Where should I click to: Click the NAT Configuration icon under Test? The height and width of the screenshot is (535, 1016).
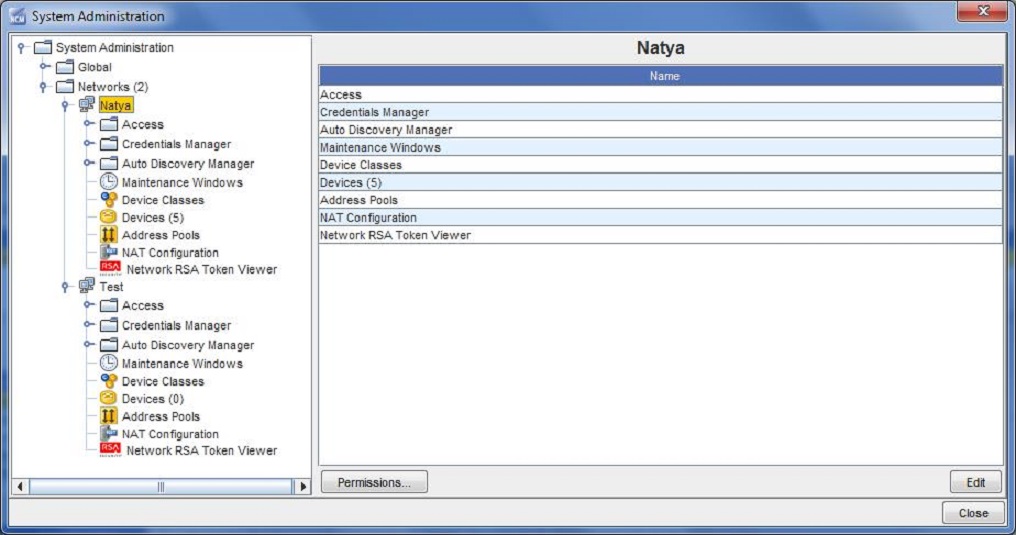(109, 434)
